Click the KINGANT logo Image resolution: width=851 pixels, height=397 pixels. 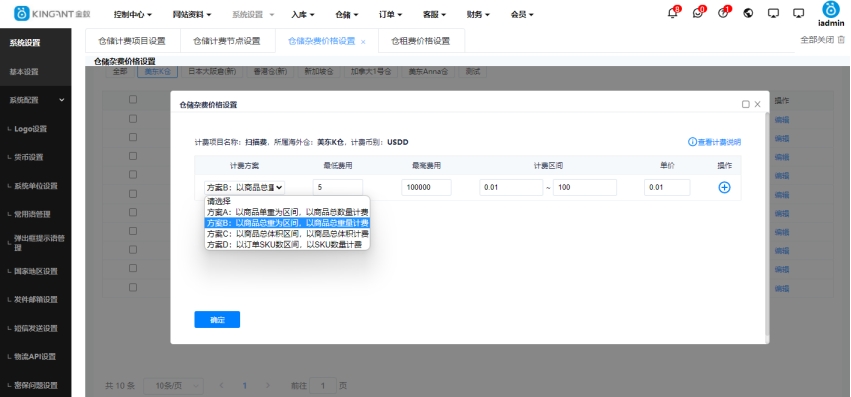click(x=52, y=14)
